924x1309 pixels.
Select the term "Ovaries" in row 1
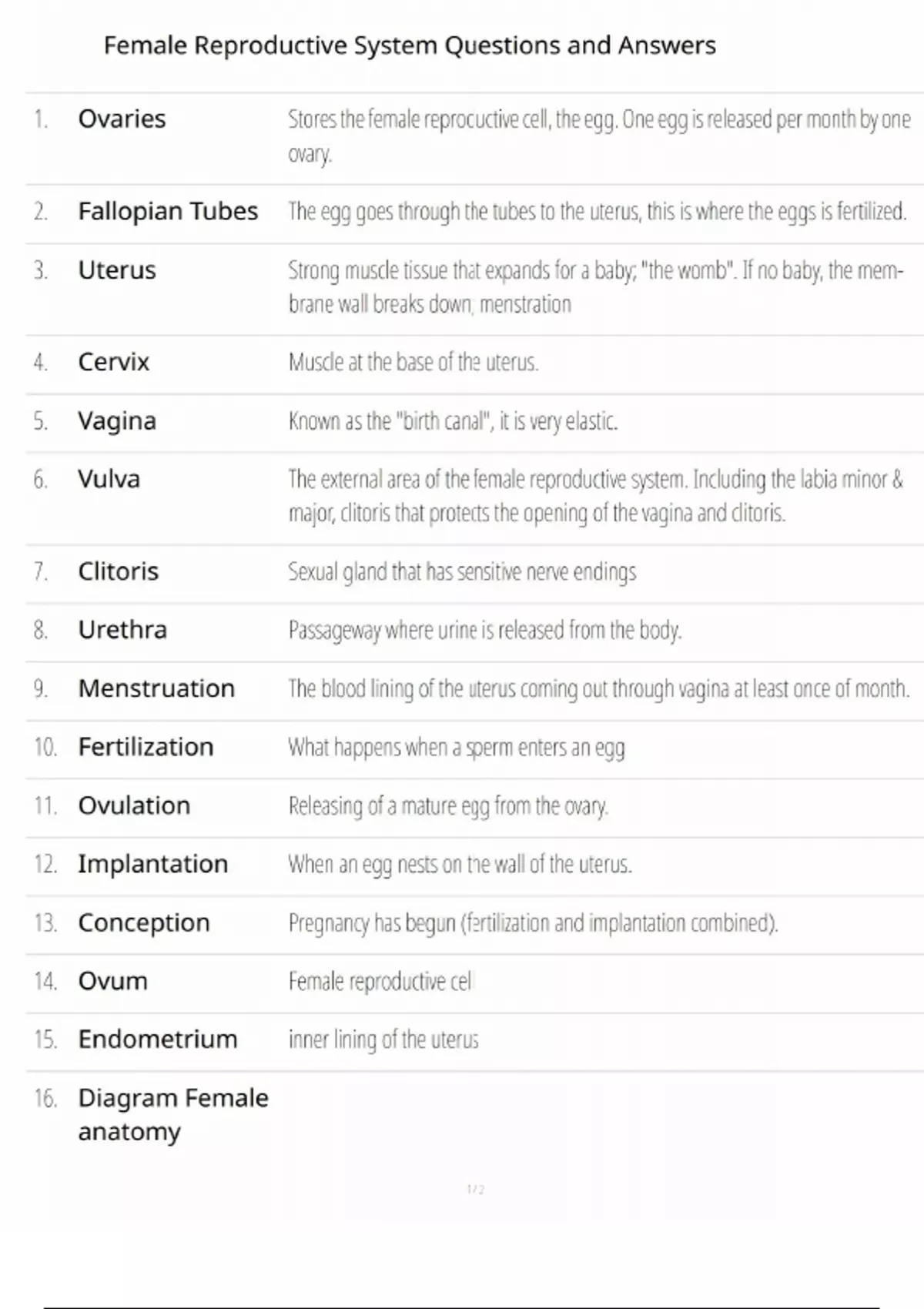pos(122,119)
